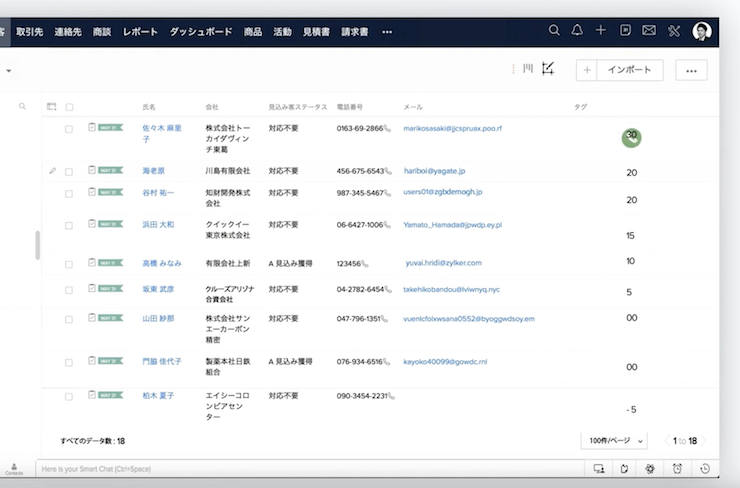The height and width of the screenshot is (488, 740).
Task: Click the Smart Chat input field
Action: (309, 469)
